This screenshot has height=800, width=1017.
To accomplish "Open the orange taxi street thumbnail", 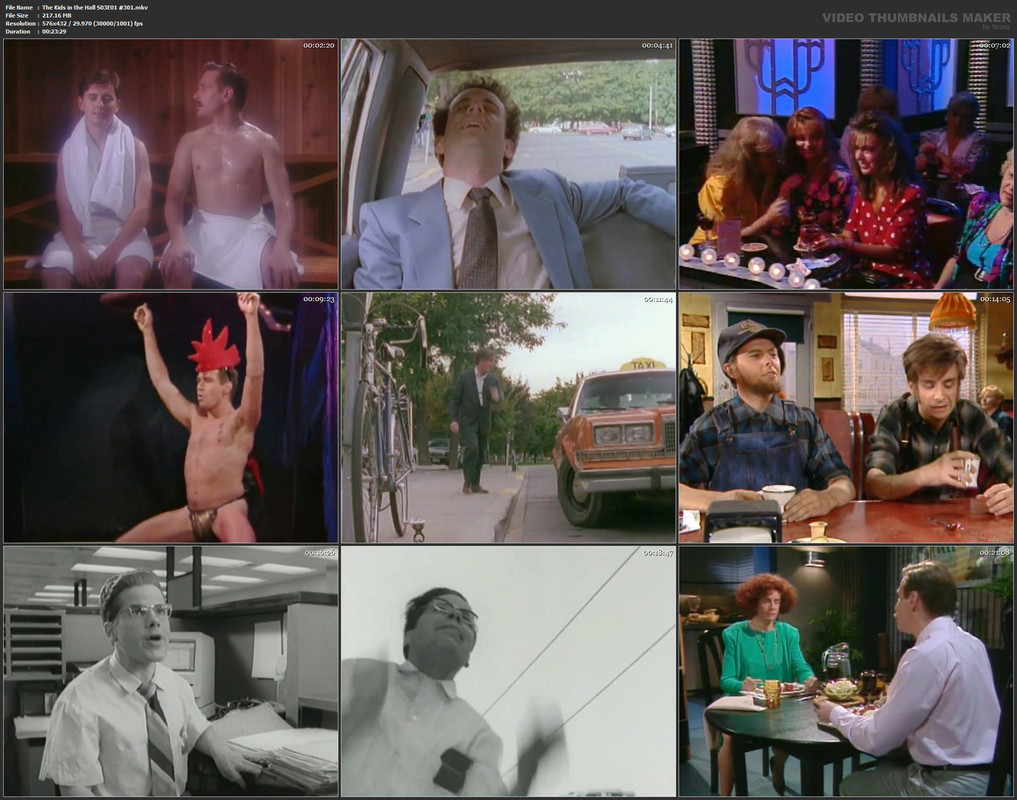I will 508,417.
